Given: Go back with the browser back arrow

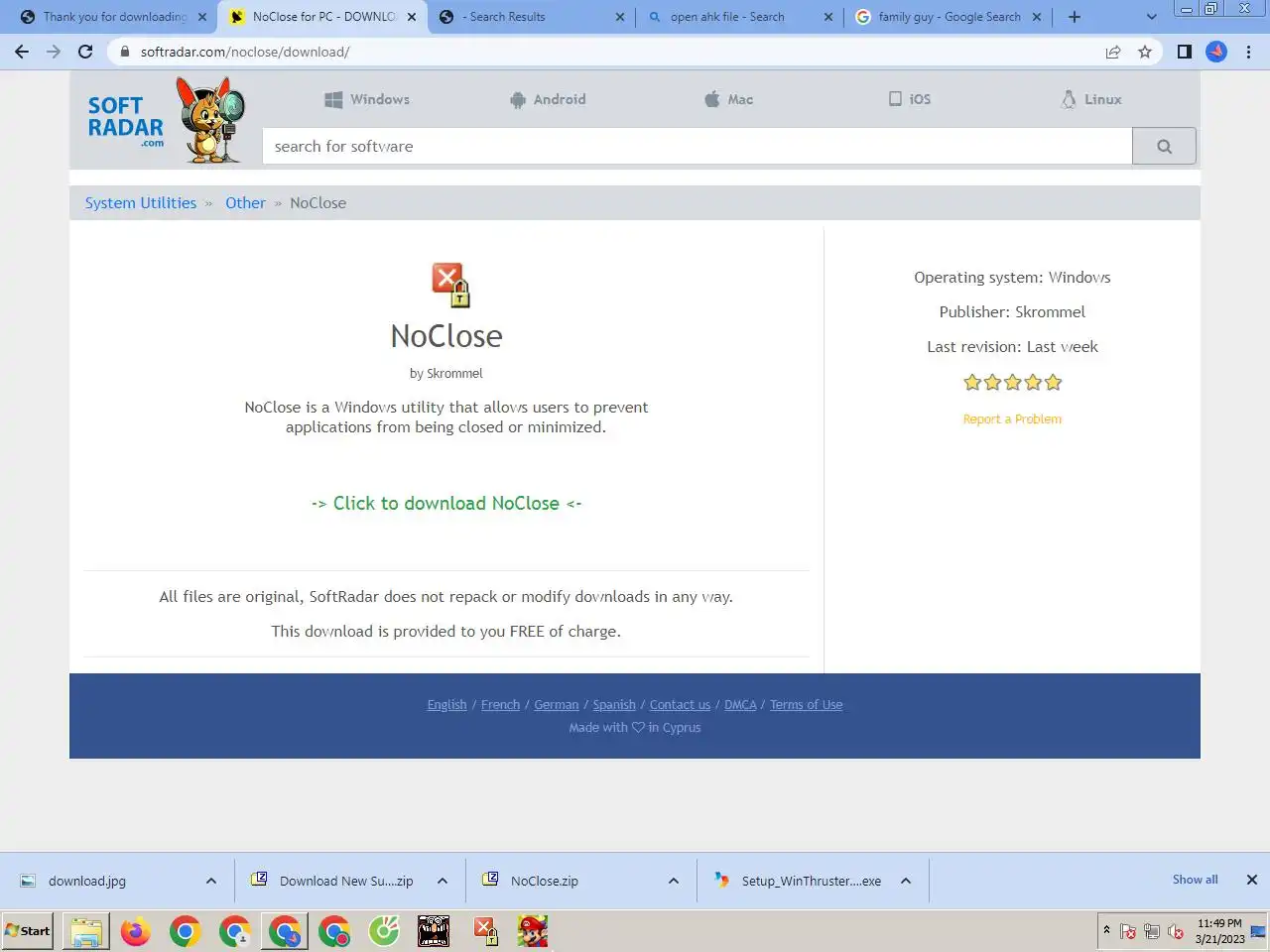Looking at the screenshot, I should (x=22, y=52).
